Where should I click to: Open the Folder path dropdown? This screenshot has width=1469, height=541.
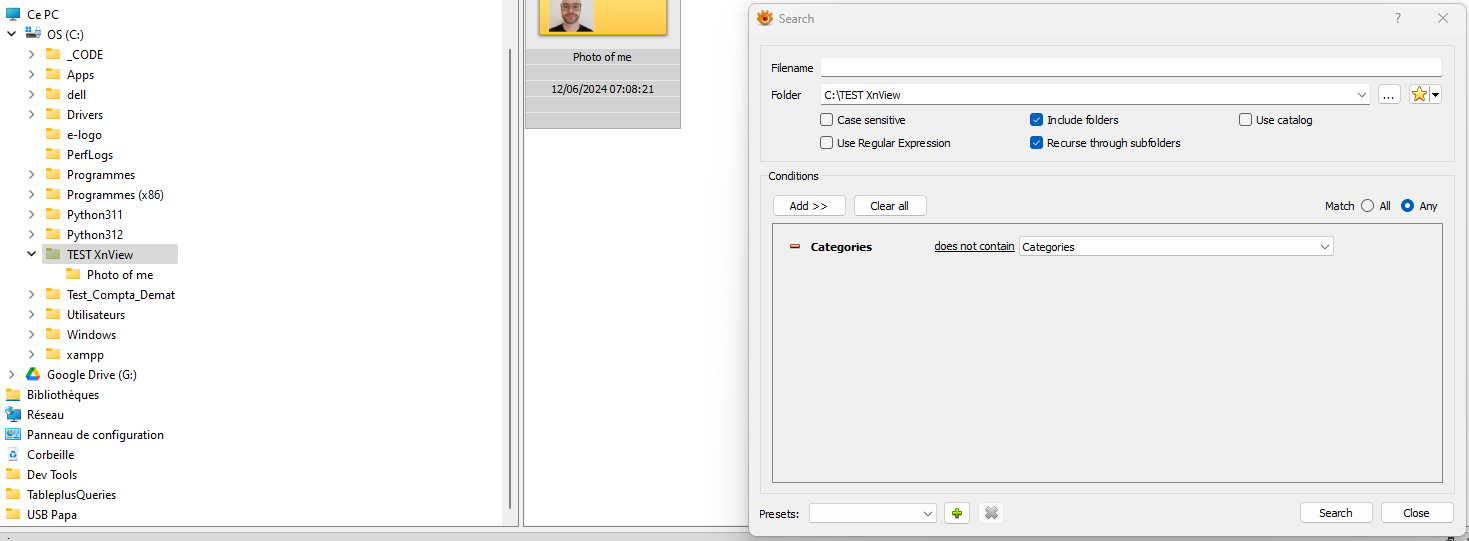point(1361,95)
